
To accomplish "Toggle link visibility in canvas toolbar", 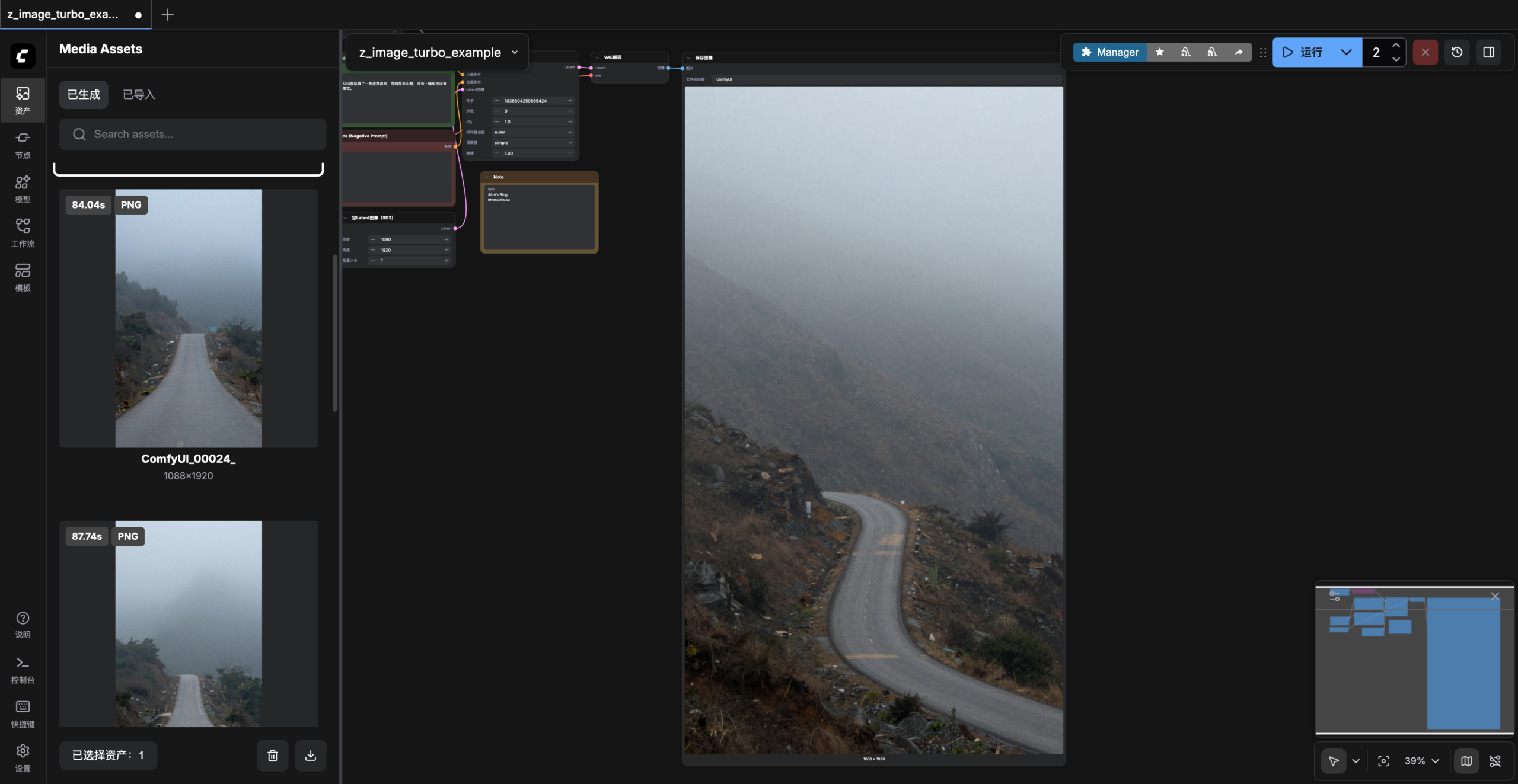I will coord(1495,761).
